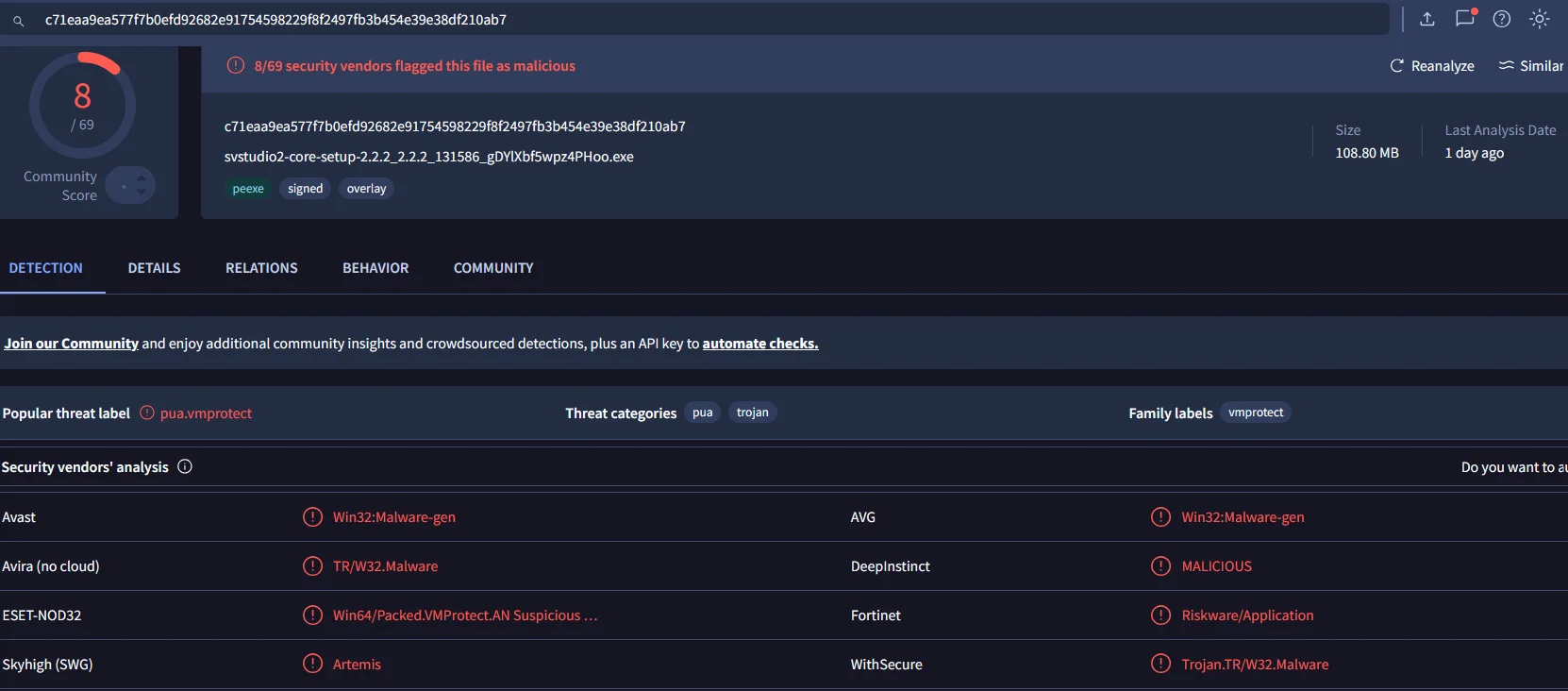Click the Similar button
This screenshot has width=1568, height=691.
pyautogui.click(x=1531, y=66)
